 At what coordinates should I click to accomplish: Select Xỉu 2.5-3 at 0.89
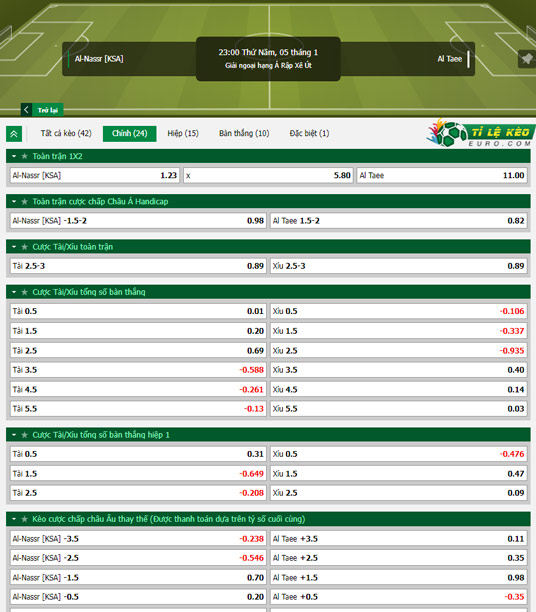[399, 266]
